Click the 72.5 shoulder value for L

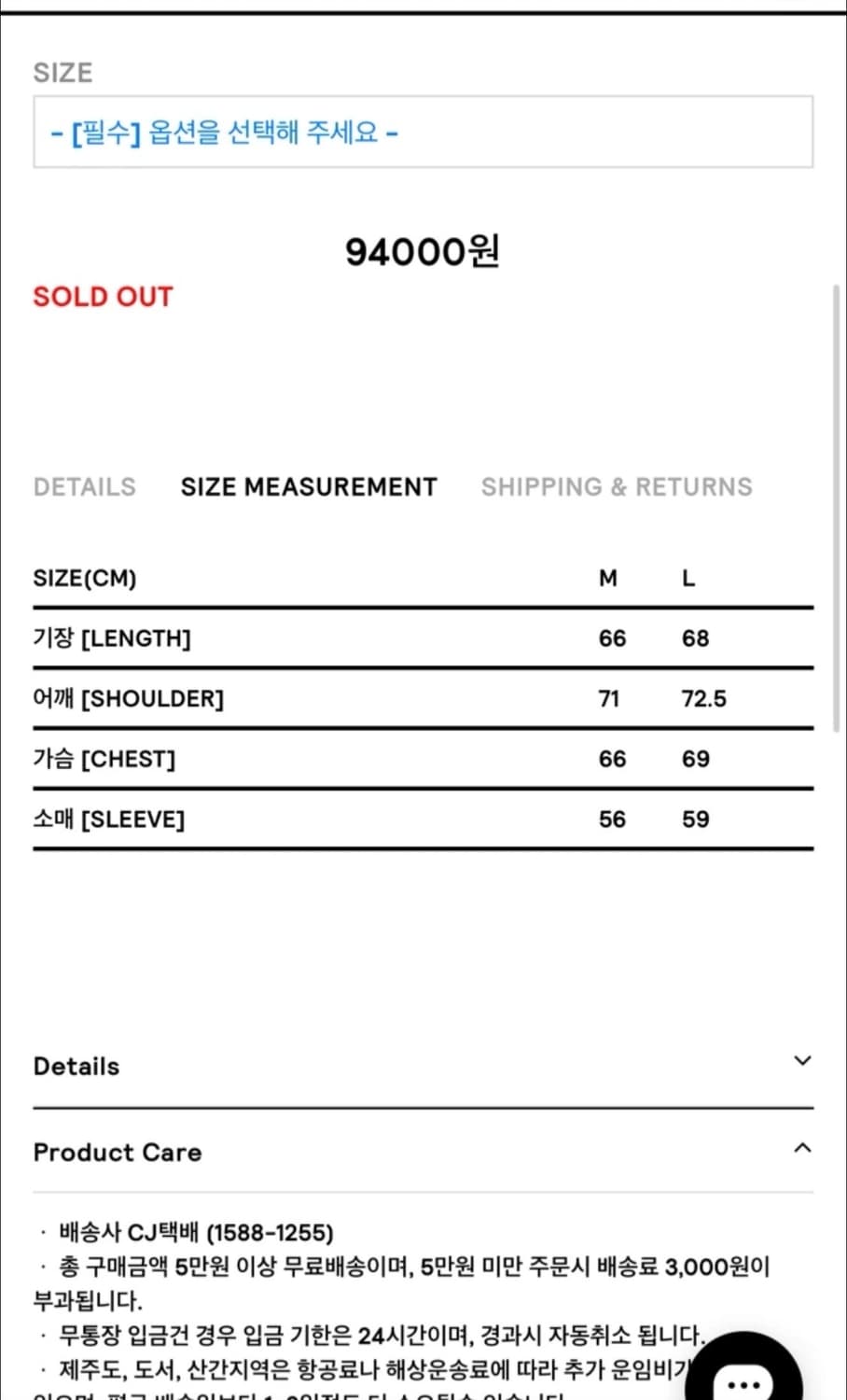[704, 699]
